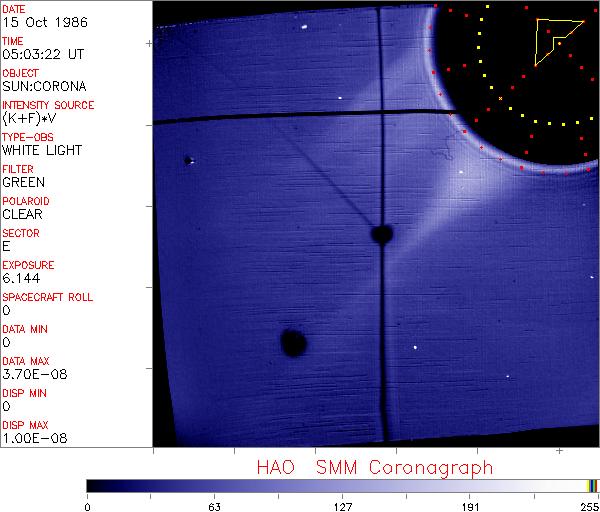The width and height of the screenshot is (600, 512).
Task: Click the EXPOSURE label
Action: (x=28, y=265)
